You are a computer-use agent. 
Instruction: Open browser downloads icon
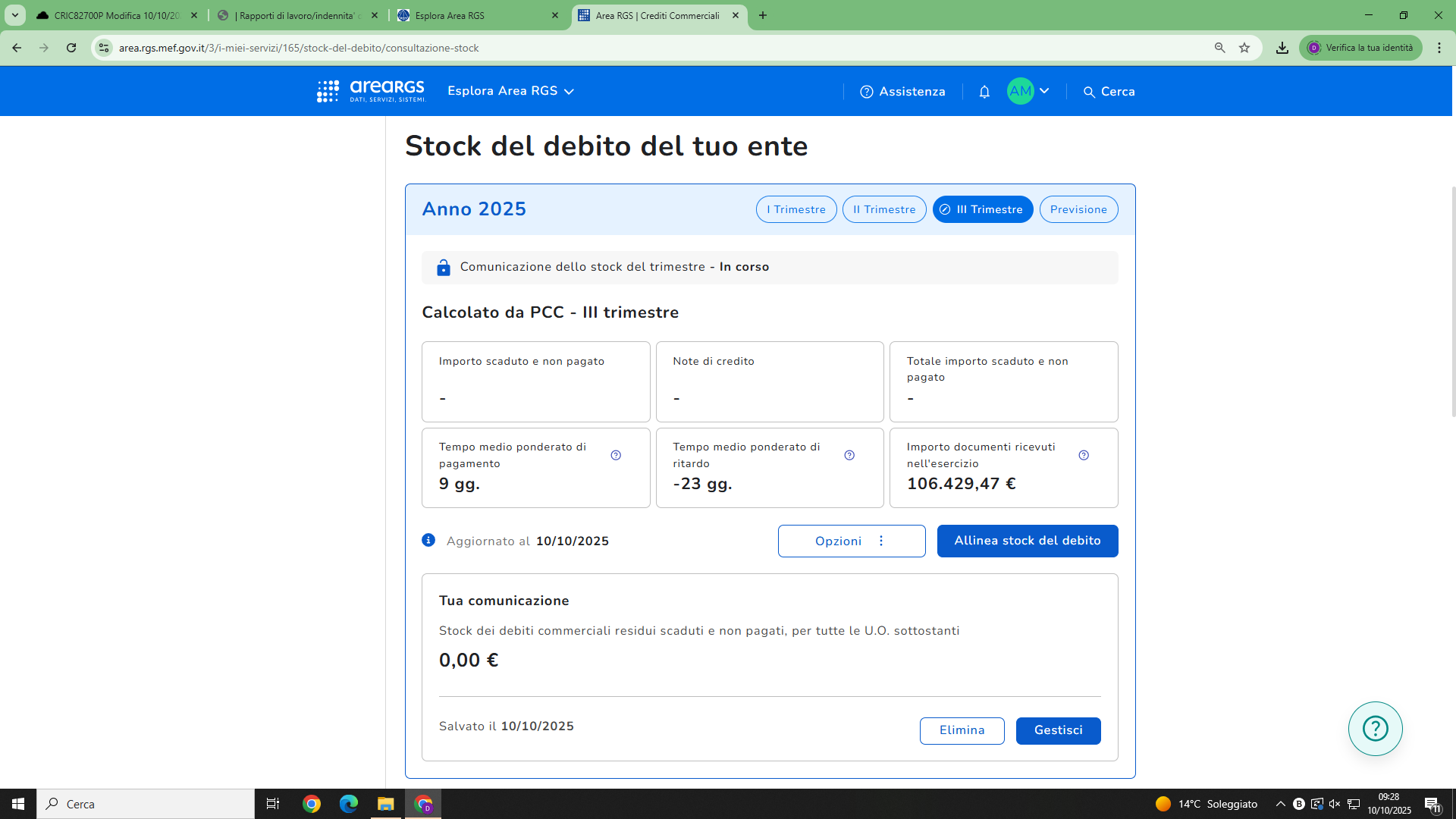point(1282,48)
